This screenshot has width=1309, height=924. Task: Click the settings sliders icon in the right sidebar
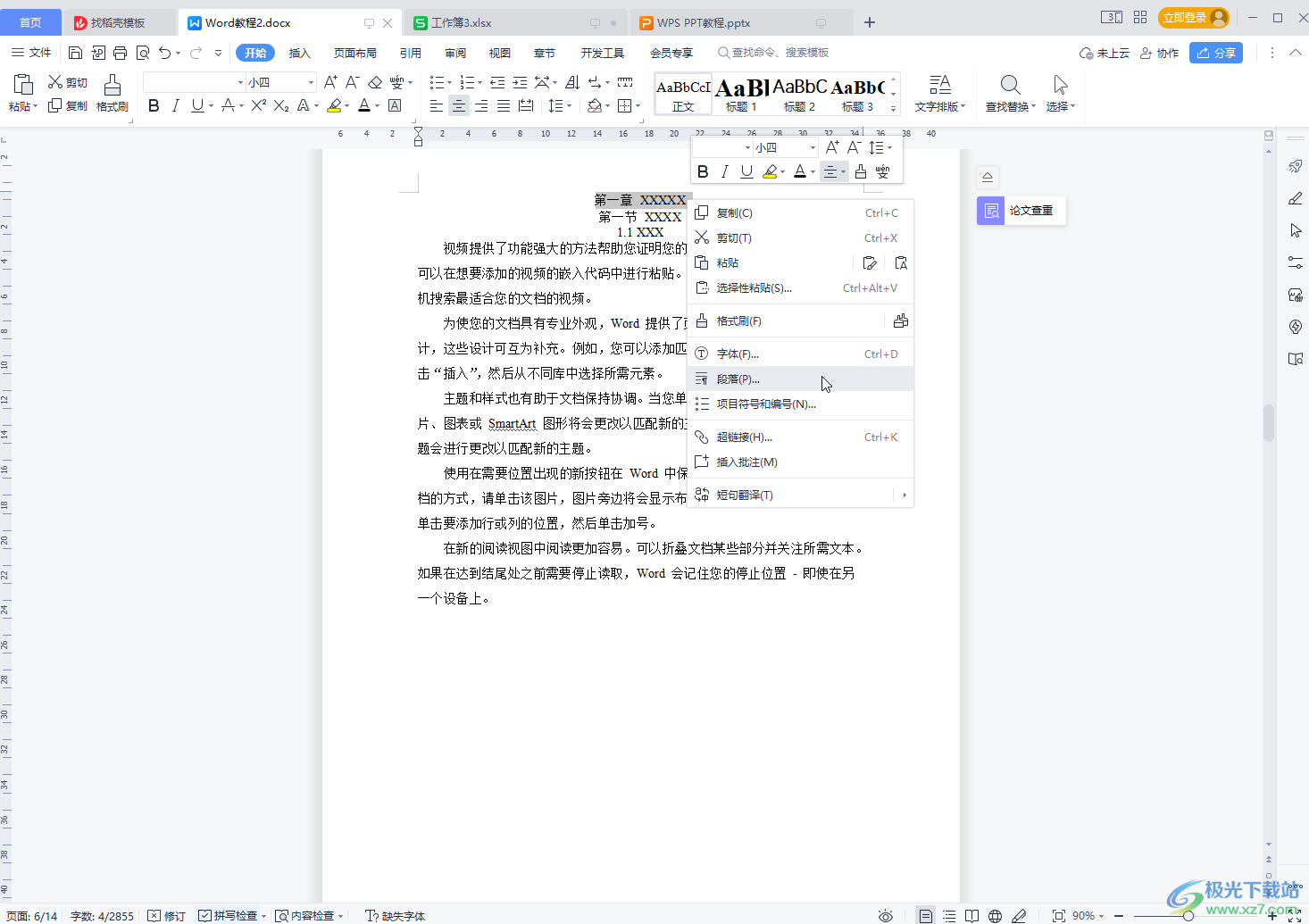point(1296,262)
